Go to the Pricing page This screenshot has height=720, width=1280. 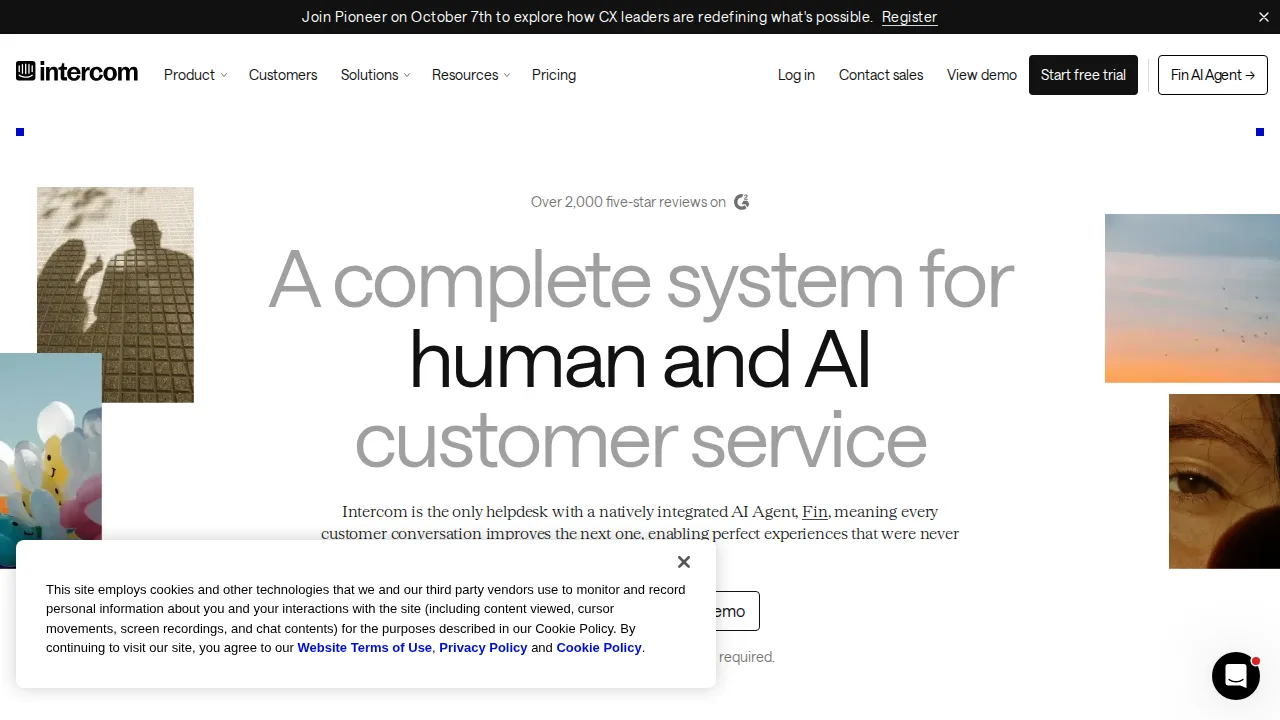tap(554, 75)
